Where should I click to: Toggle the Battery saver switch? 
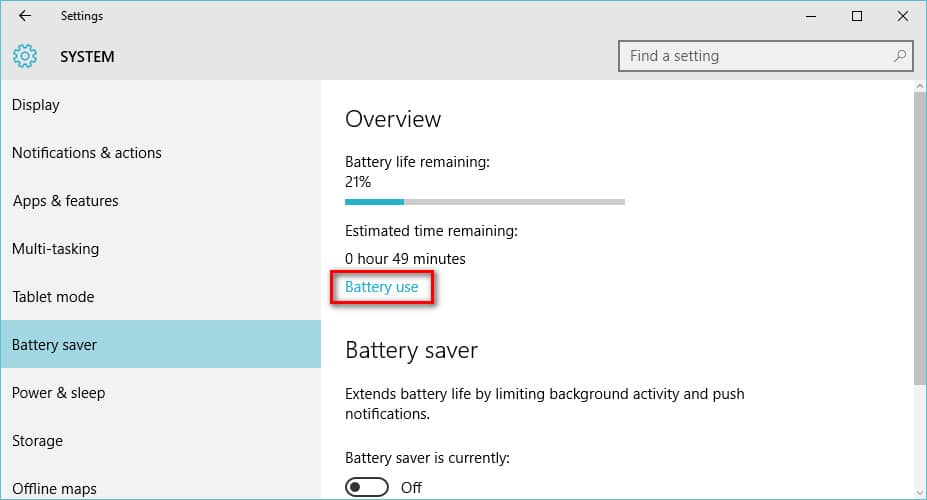click(365, 487)
